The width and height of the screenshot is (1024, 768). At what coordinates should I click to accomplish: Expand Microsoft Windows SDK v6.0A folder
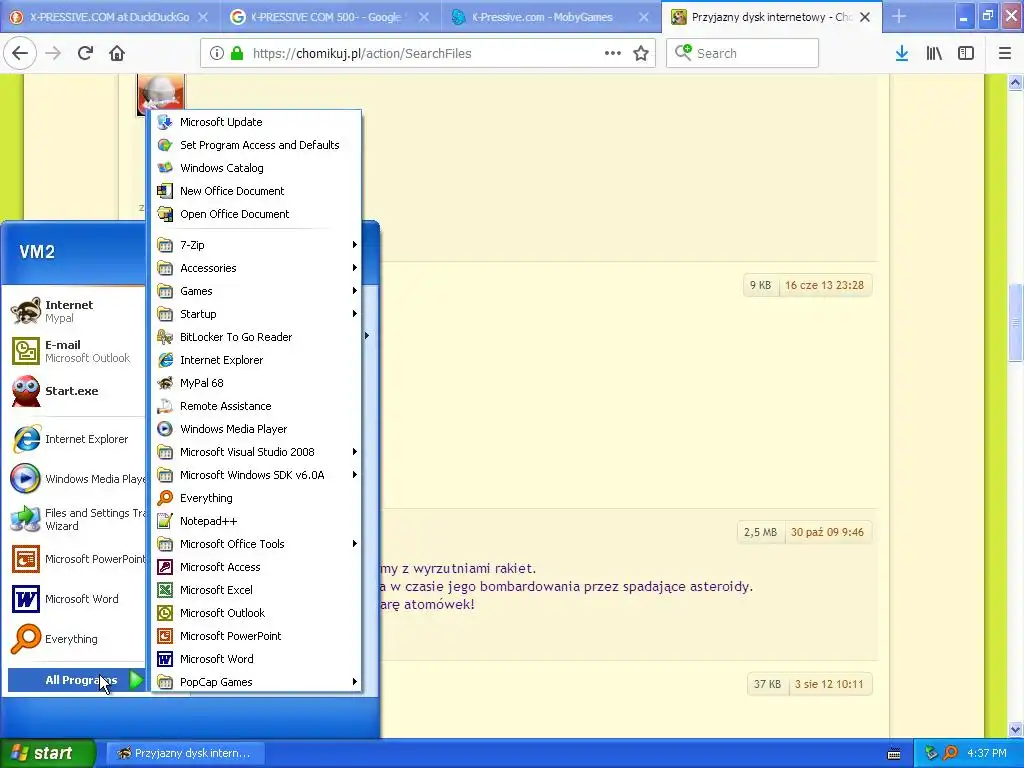tap(257, 475)
